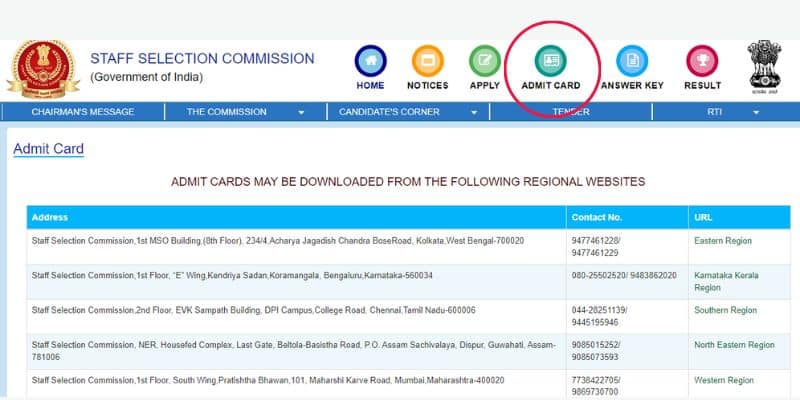This screenshot has width=800, height=400.
Task: Click the Admit Card page heading
Action: [48, 149]
